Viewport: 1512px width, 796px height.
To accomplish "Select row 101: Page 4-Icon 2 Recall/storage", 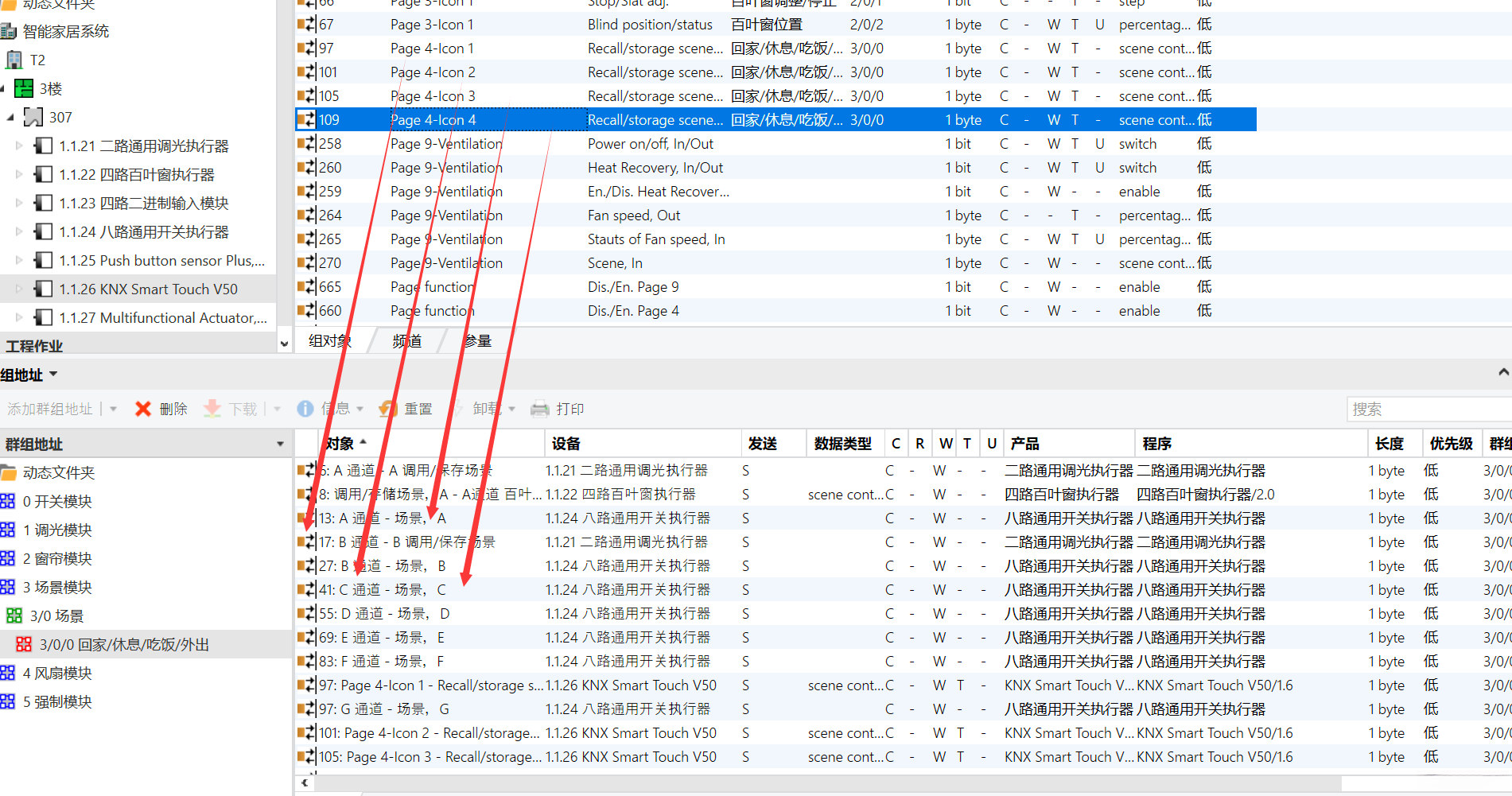I will click(904, 733).
